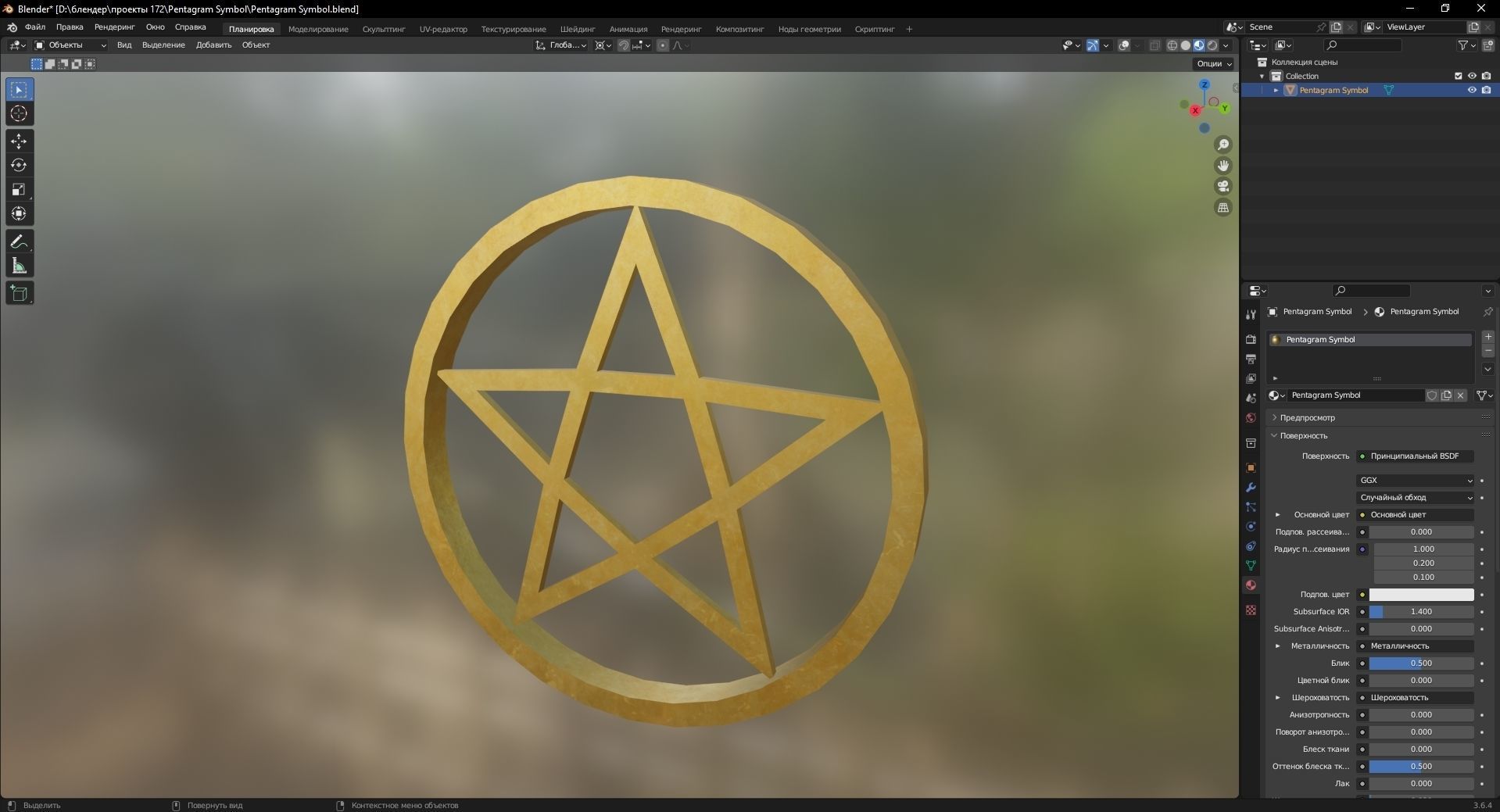
Task: Switch to 'Моделирование' workspace tab
Action: coord(318,30)
